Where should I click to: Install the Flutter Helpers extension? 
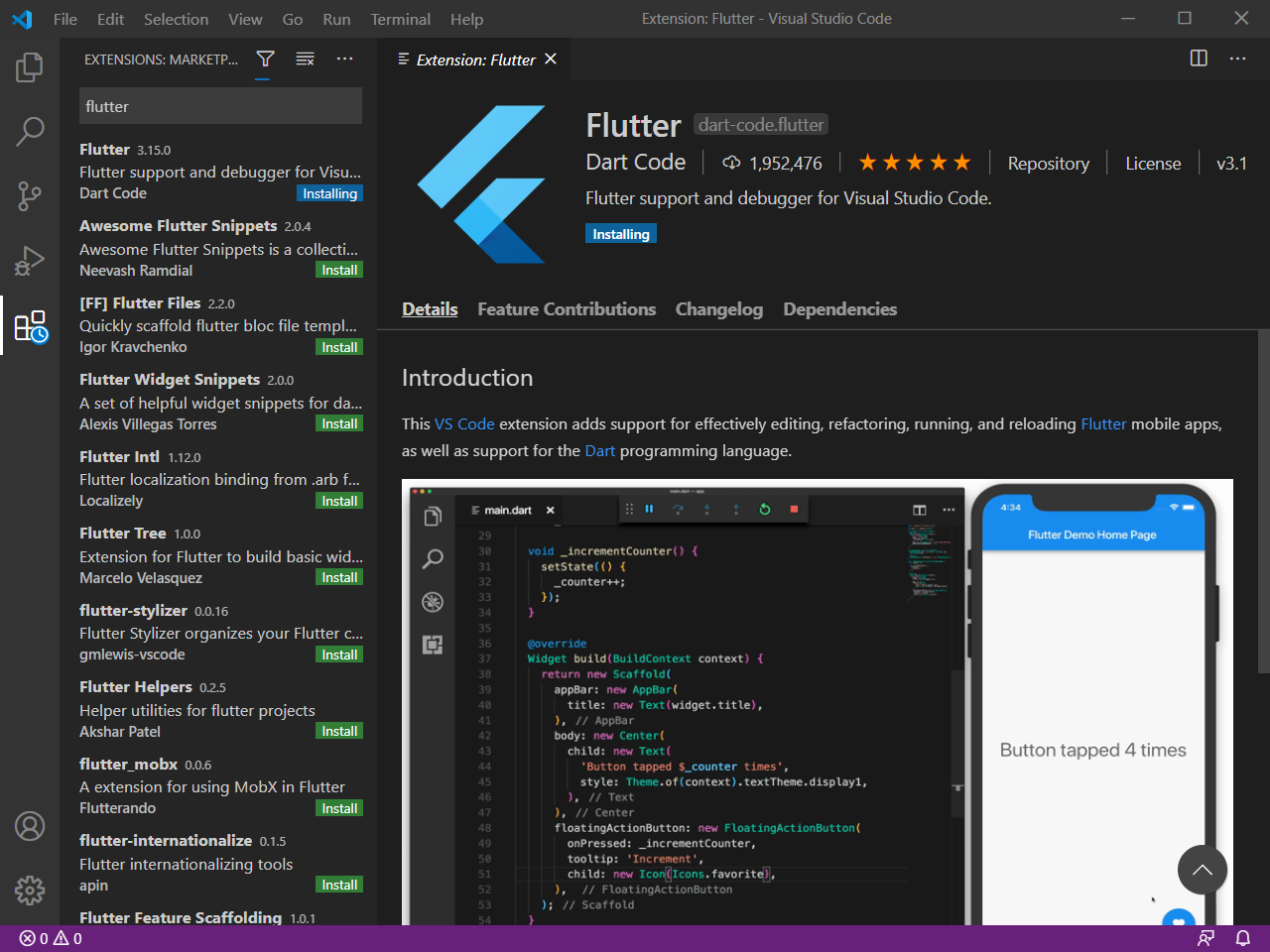(x=339, y=731)
